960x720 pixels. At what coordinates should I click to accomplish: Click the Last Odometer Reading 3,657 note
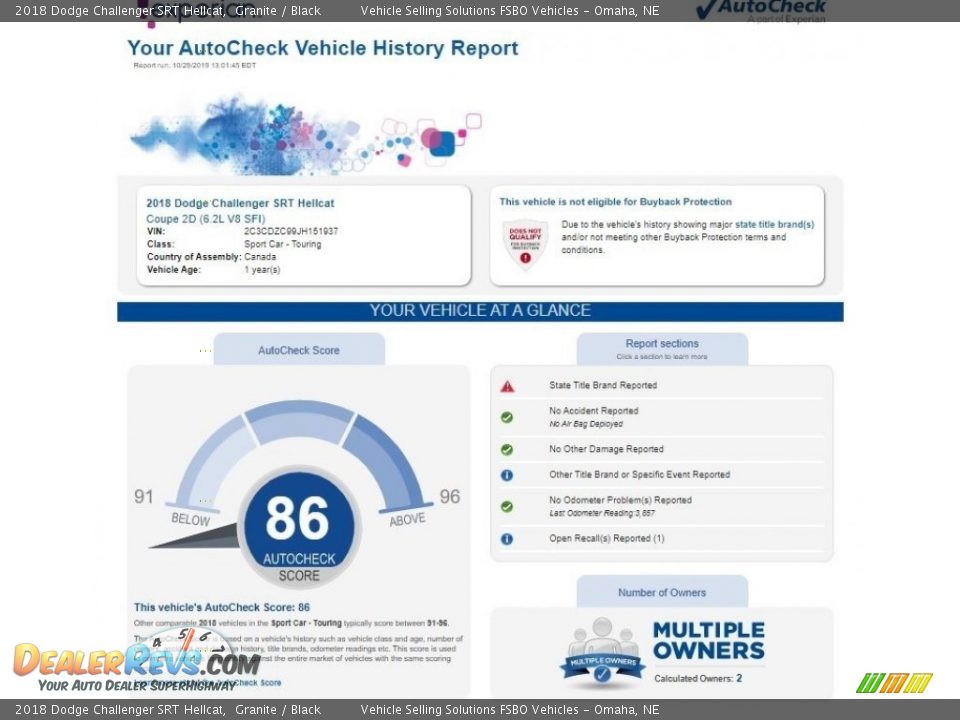(602, 513)
